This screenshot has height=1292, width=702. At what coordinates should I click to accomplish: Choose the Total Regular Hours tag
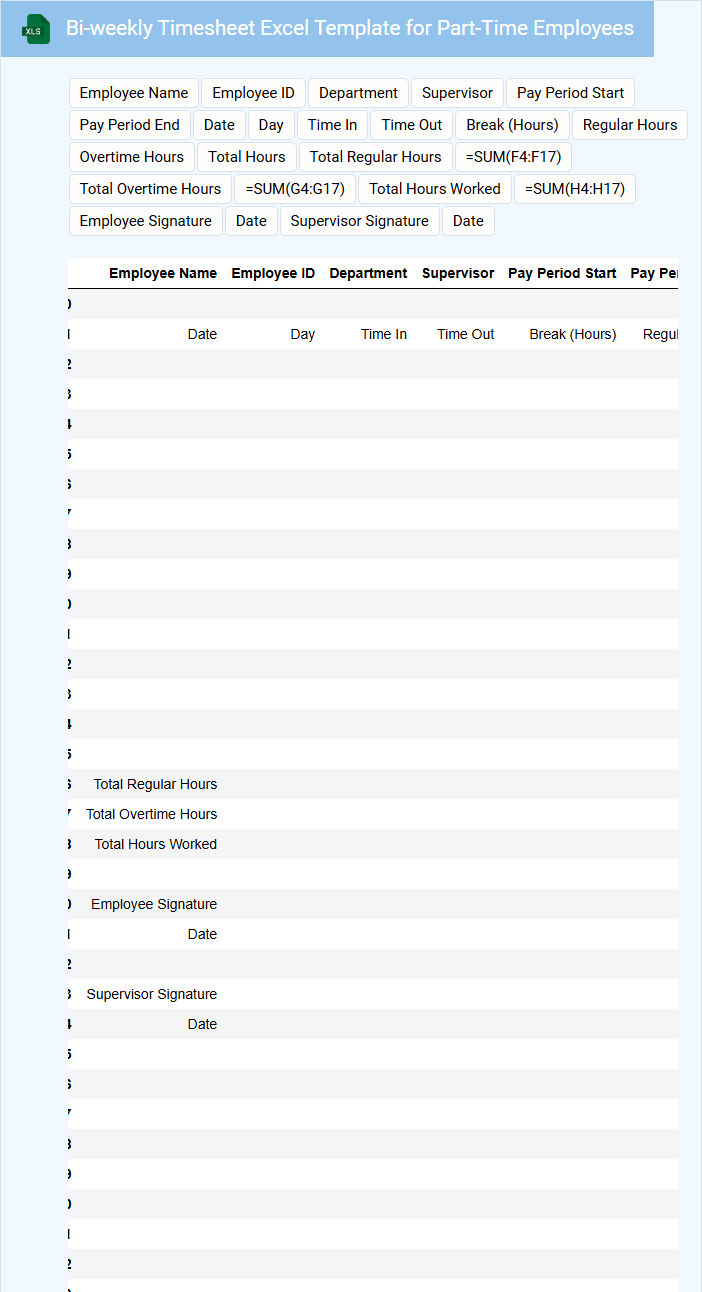376,157
